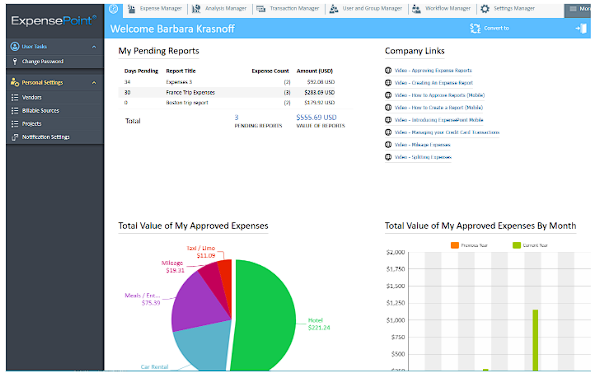Click the Expense Manager icon
This screenshot has width=598, height=377.
[x=132, y=9]
